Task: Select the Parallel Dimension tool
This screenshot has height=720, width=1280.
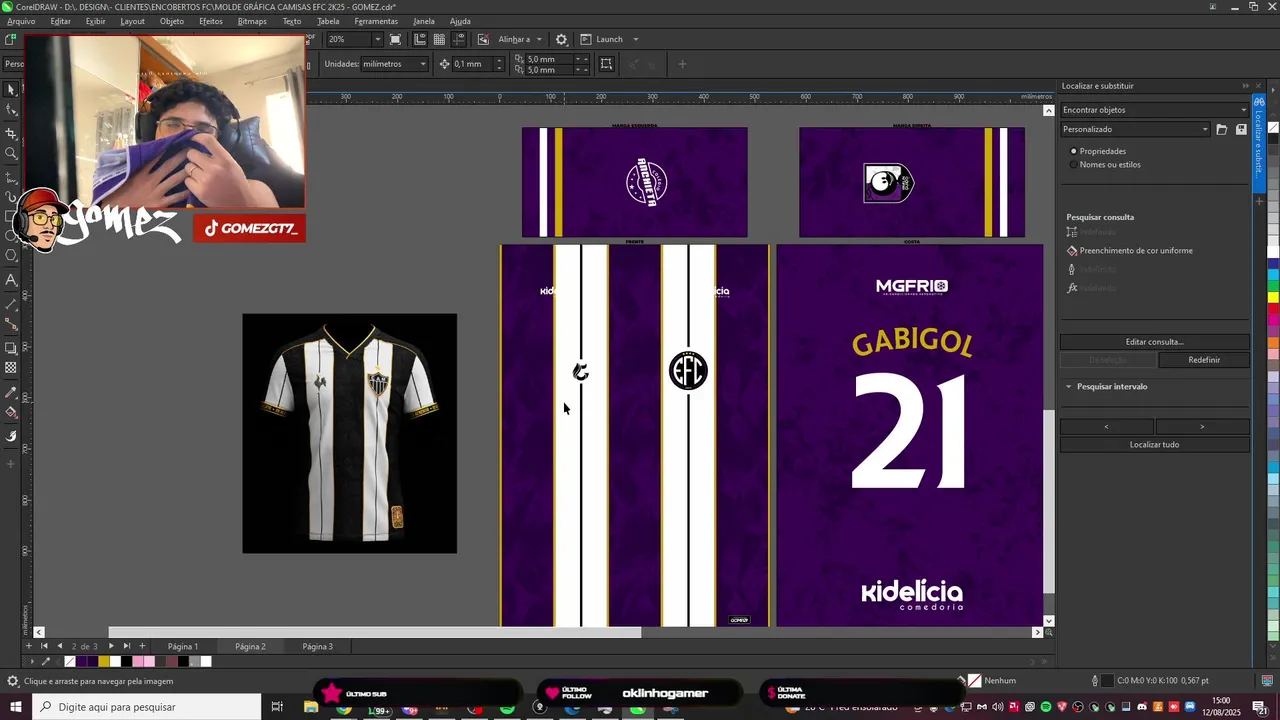Action: pos(11,303)
